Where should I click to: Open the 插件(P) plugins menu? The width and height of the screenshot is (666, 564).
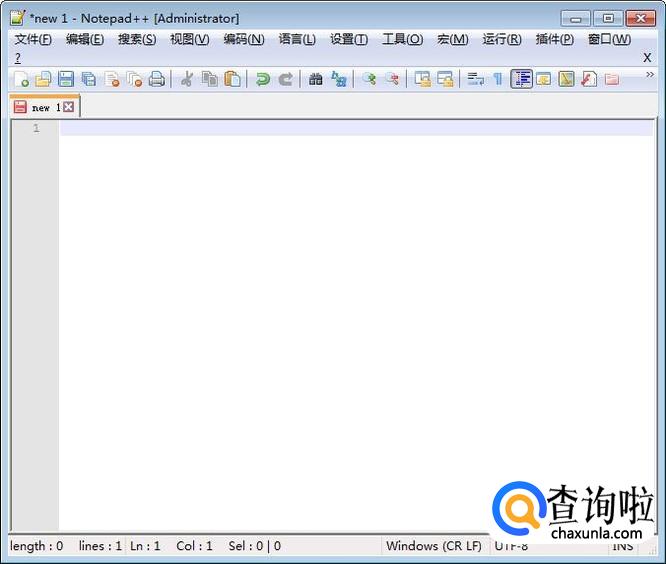click(x=554, y=39)
